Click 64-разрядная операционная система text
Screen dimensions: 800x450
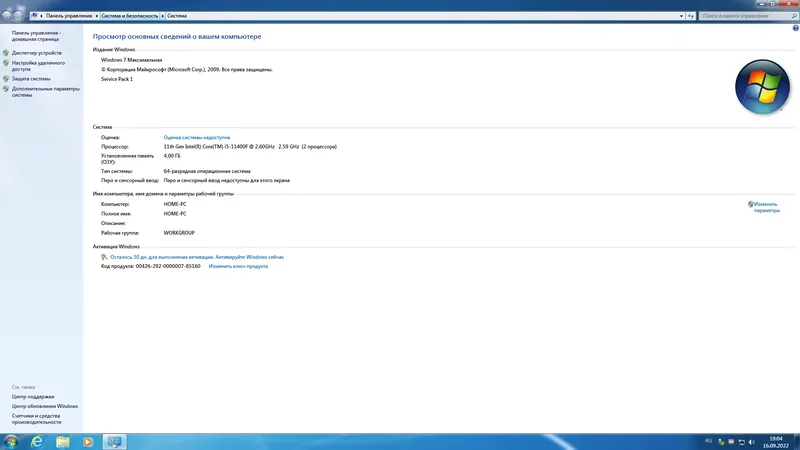click(207, 171)
